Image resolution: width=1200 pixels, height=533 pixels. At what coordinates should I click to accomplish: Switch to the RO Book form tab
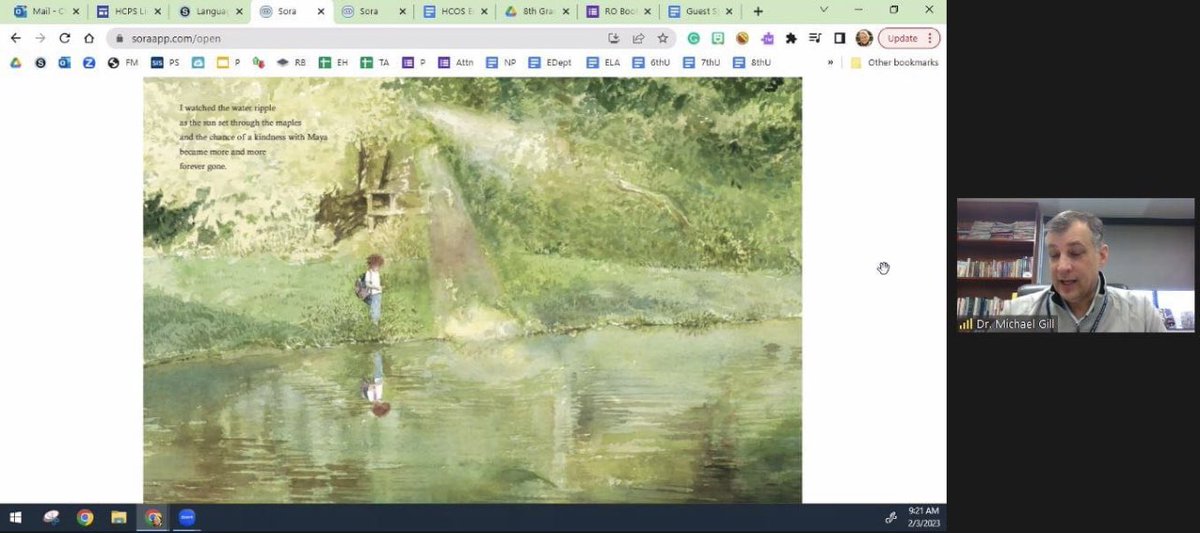[617, 11]
